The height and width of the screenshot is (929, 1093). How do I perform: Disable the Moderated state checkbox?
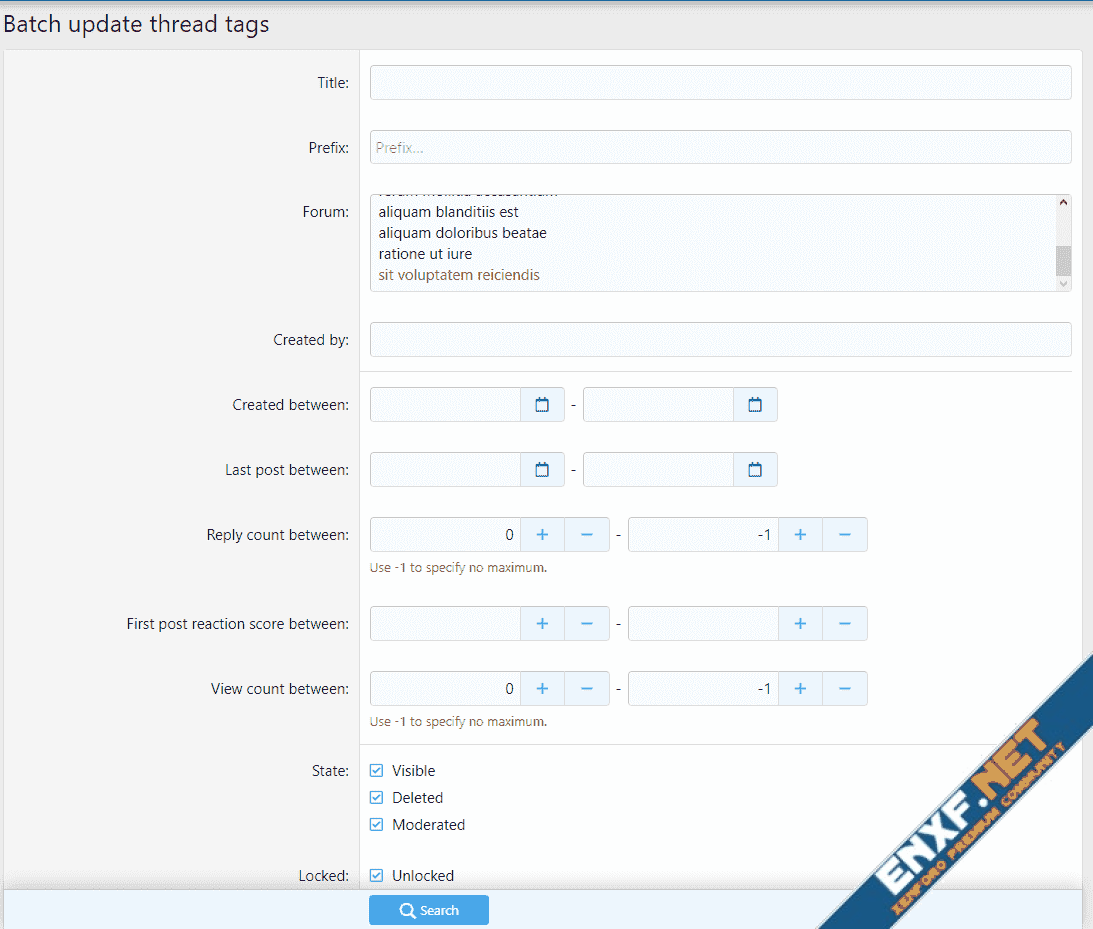[377, 825]
